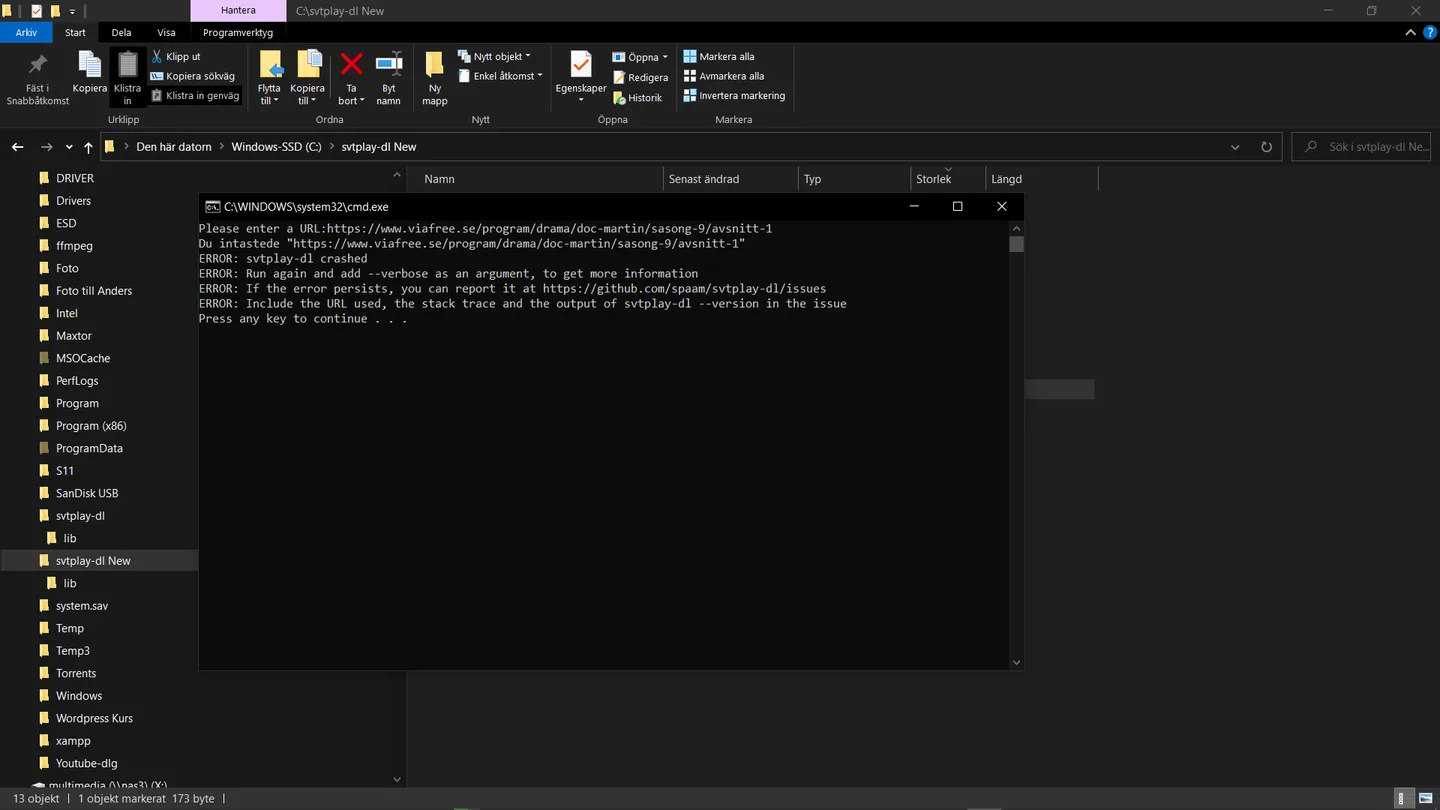Choose Kopiera sökväg in the ribbon
Image resolution: width=1440 pixels, height=810 pixels.
click(192, 76)
